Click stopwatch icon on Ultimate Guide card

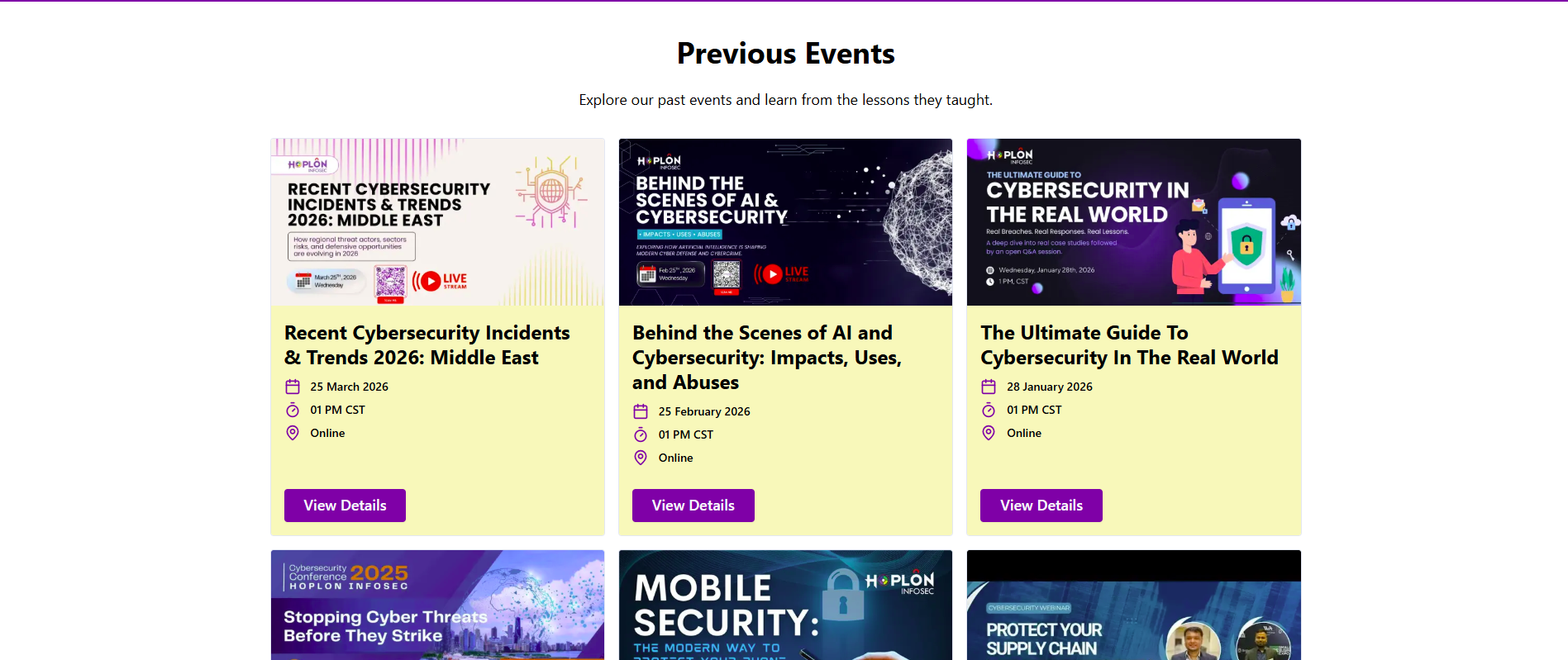point(989,410)
